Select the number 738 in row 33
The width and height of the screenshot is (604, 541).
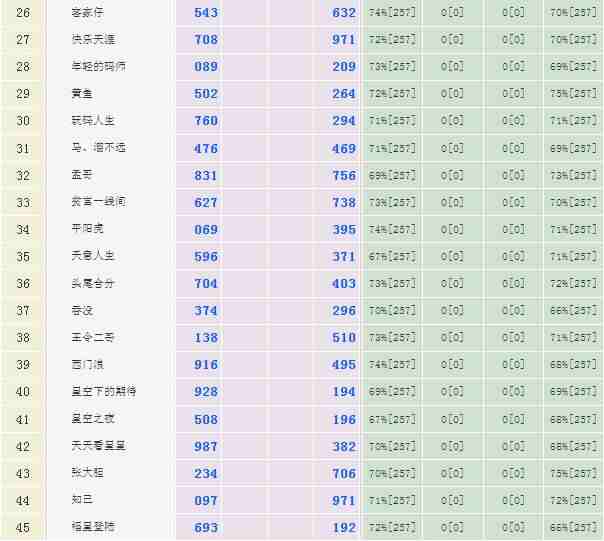pyautogui.click(x=343, y=202)
